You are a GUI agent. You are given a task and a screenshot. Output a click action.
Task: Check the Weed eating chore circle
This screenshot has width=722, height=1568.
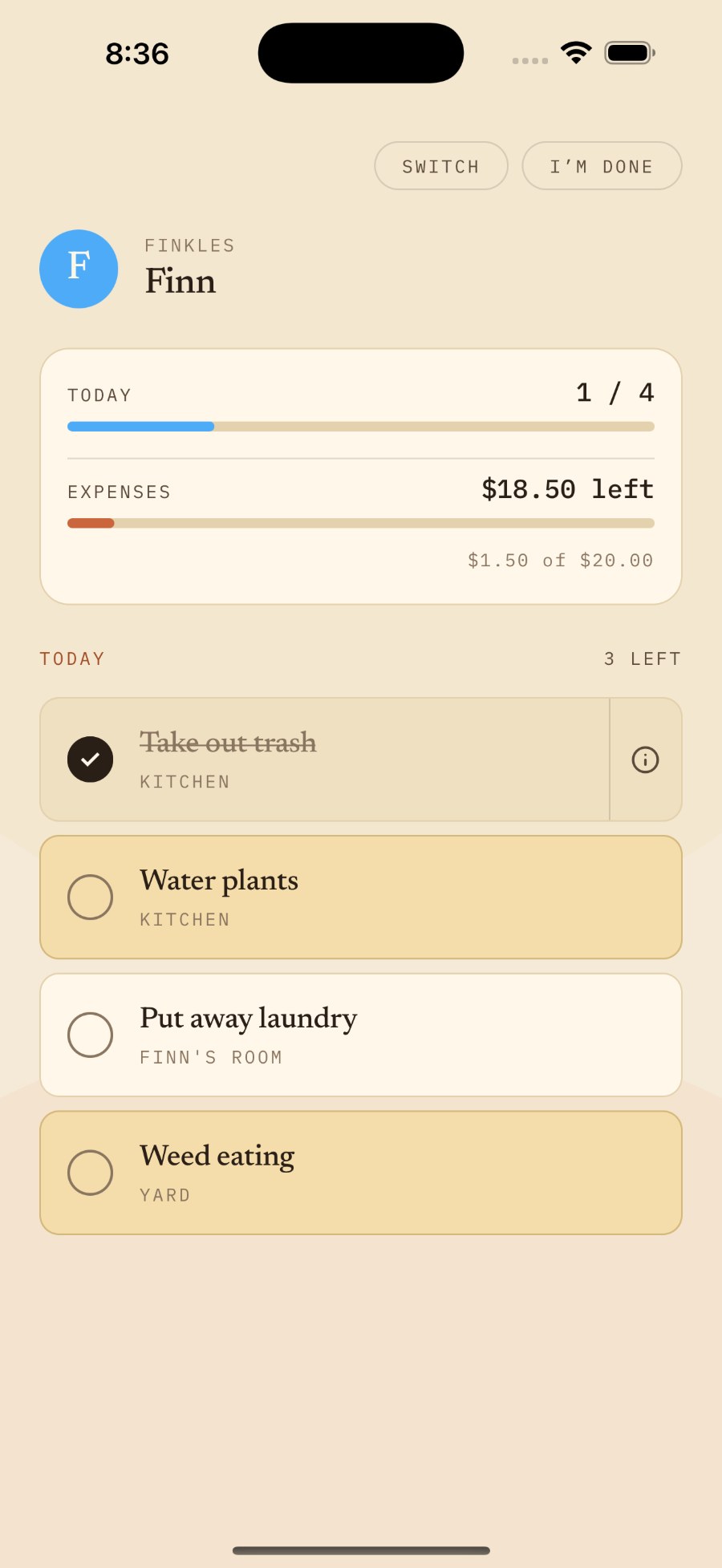tap(90, 1173)
